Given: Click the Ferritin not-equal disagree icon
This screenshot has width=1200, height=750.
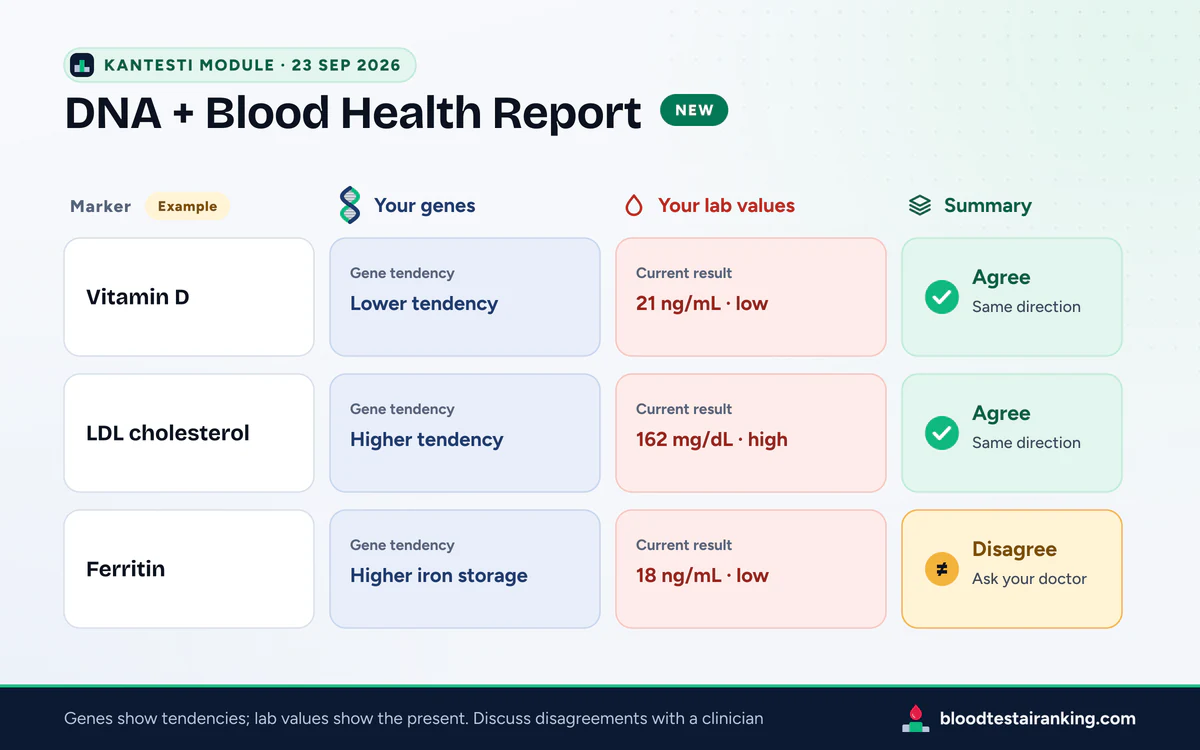Looking at the screenshot, I should (942, 569).
